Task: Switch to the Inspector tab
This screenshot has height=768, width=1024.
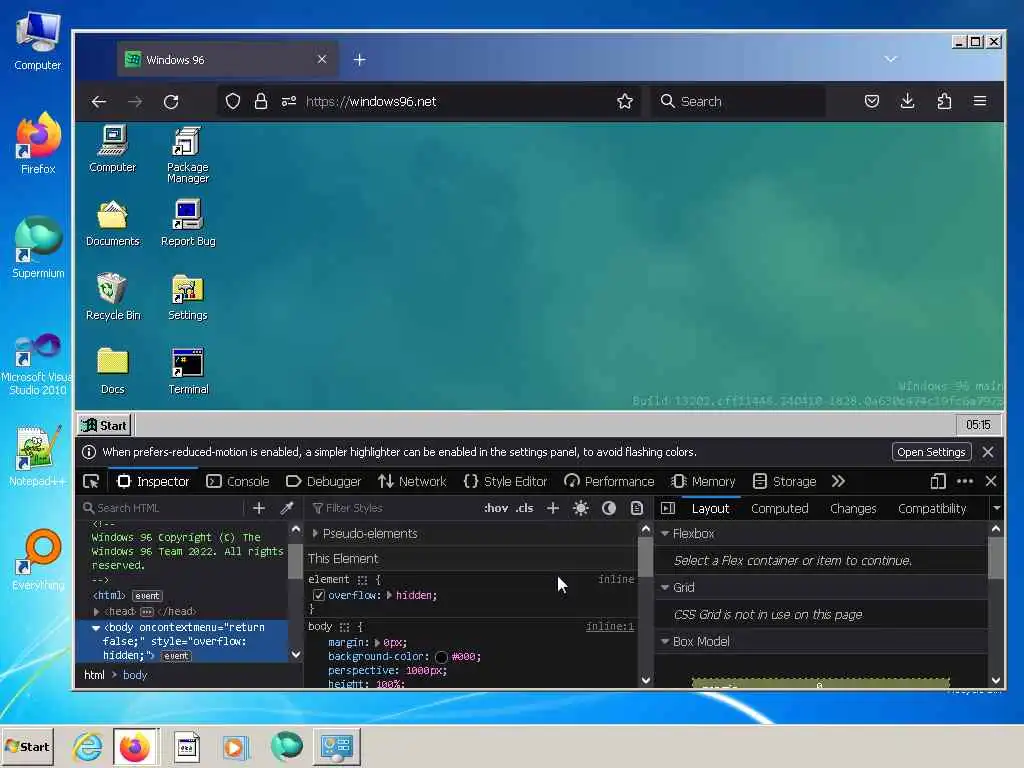Action: pyautogui.click(x=153, y=481)
